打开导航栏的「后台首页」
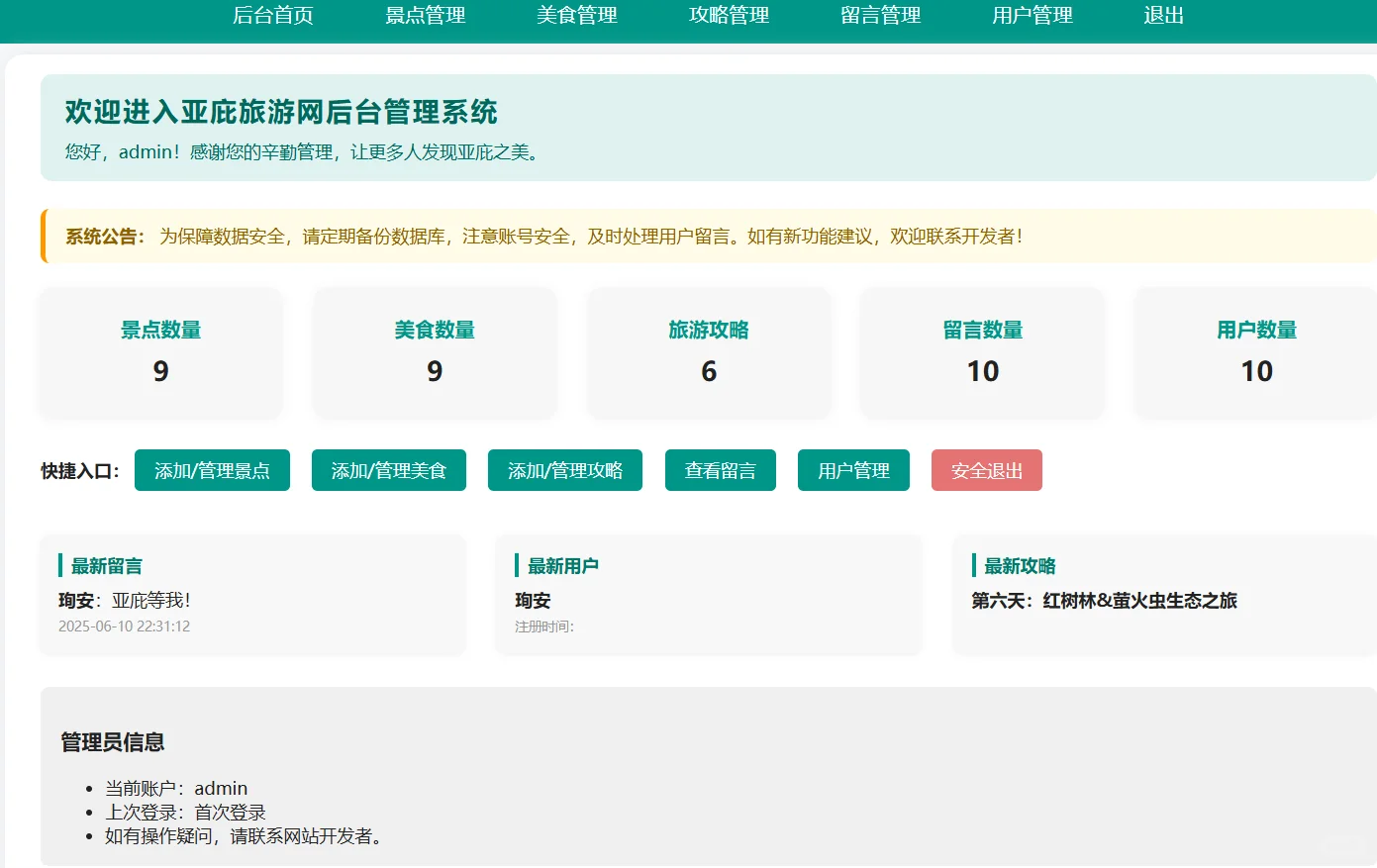The height and width of the screenshot is (868, 1377). click(x=273, y=16)
